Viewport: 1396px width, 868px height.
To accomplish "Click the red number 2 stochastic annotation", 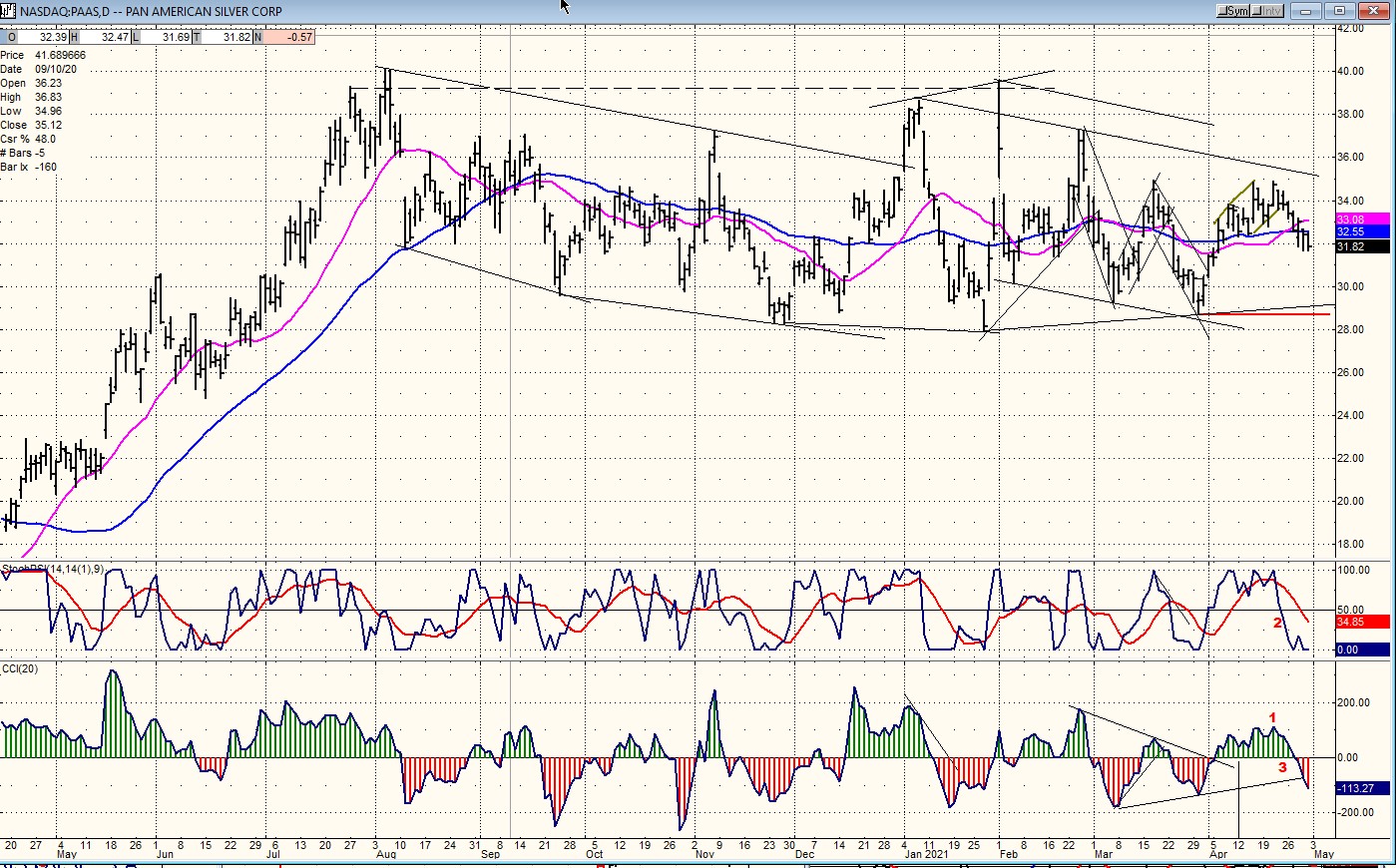I will [1277, 624].
